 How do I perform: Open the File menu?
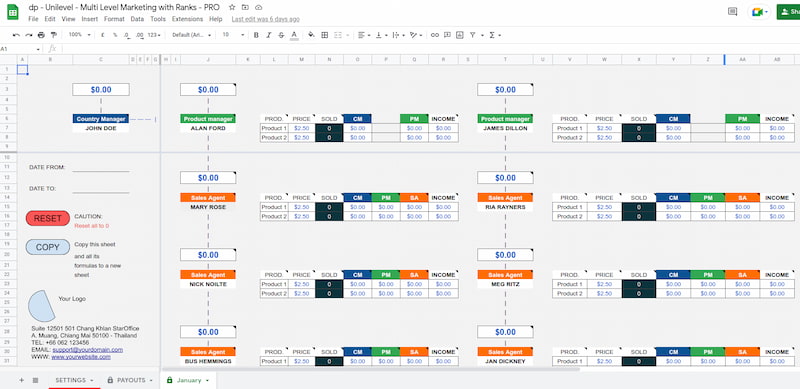33,19
